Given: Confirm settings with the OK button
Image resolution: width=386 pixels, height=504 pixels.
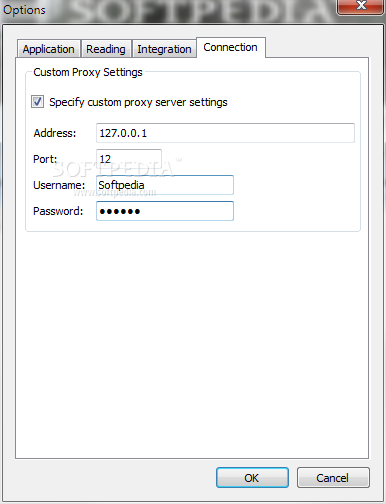Looking at the screenshot, I should (252, 478).
